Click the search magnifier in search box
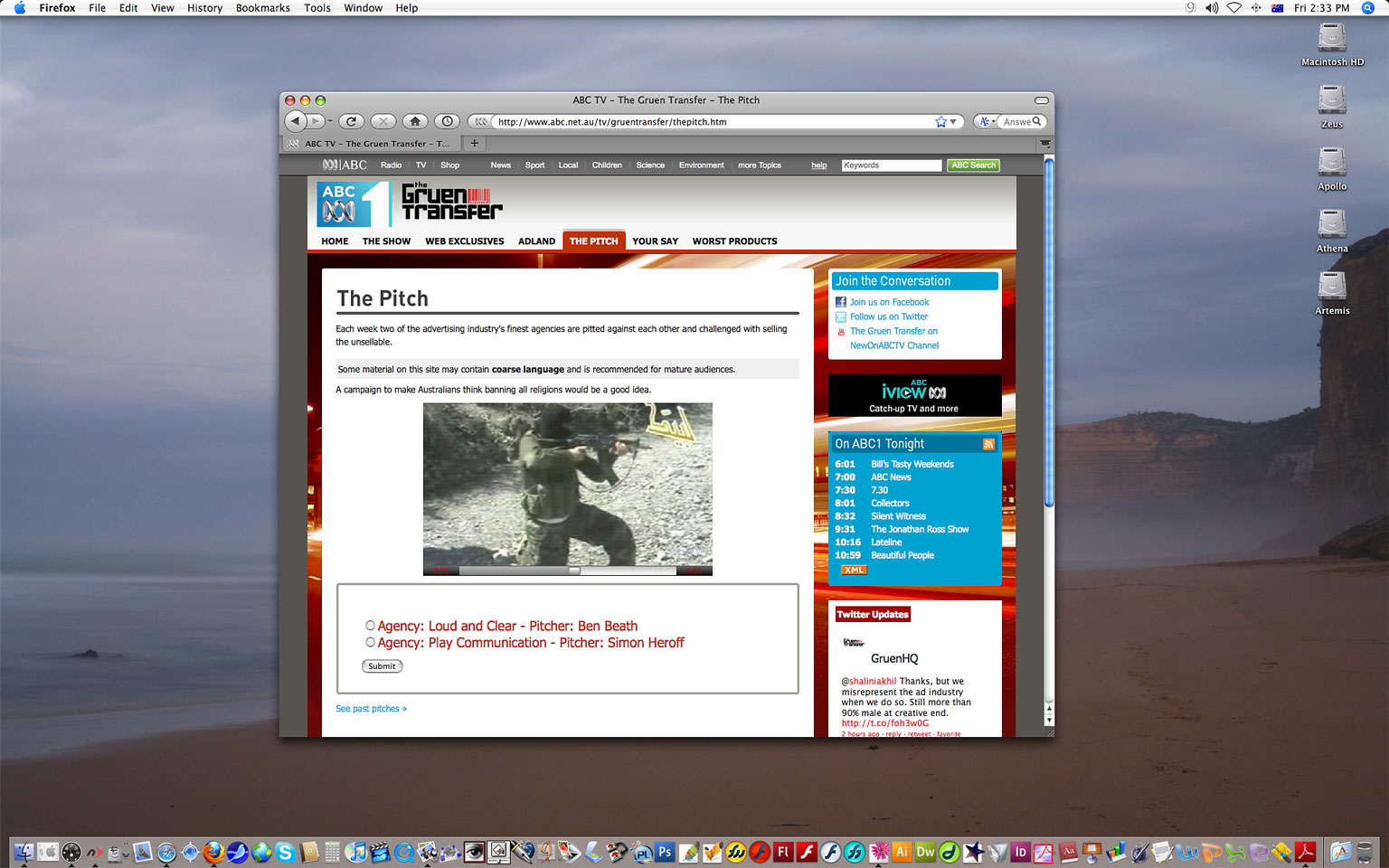 pos(1036,121)
